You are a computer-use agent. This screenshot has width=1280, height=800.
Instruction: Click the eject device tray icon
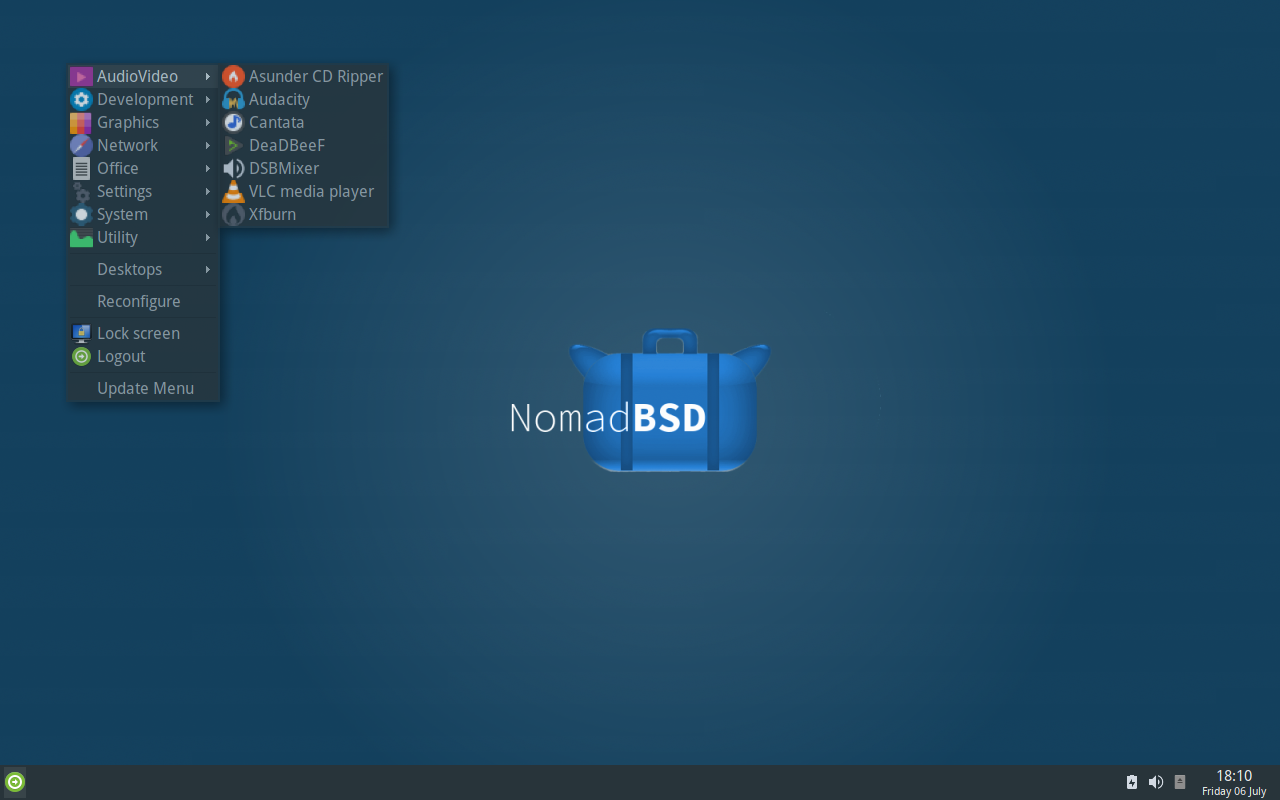pos(1180,782)
